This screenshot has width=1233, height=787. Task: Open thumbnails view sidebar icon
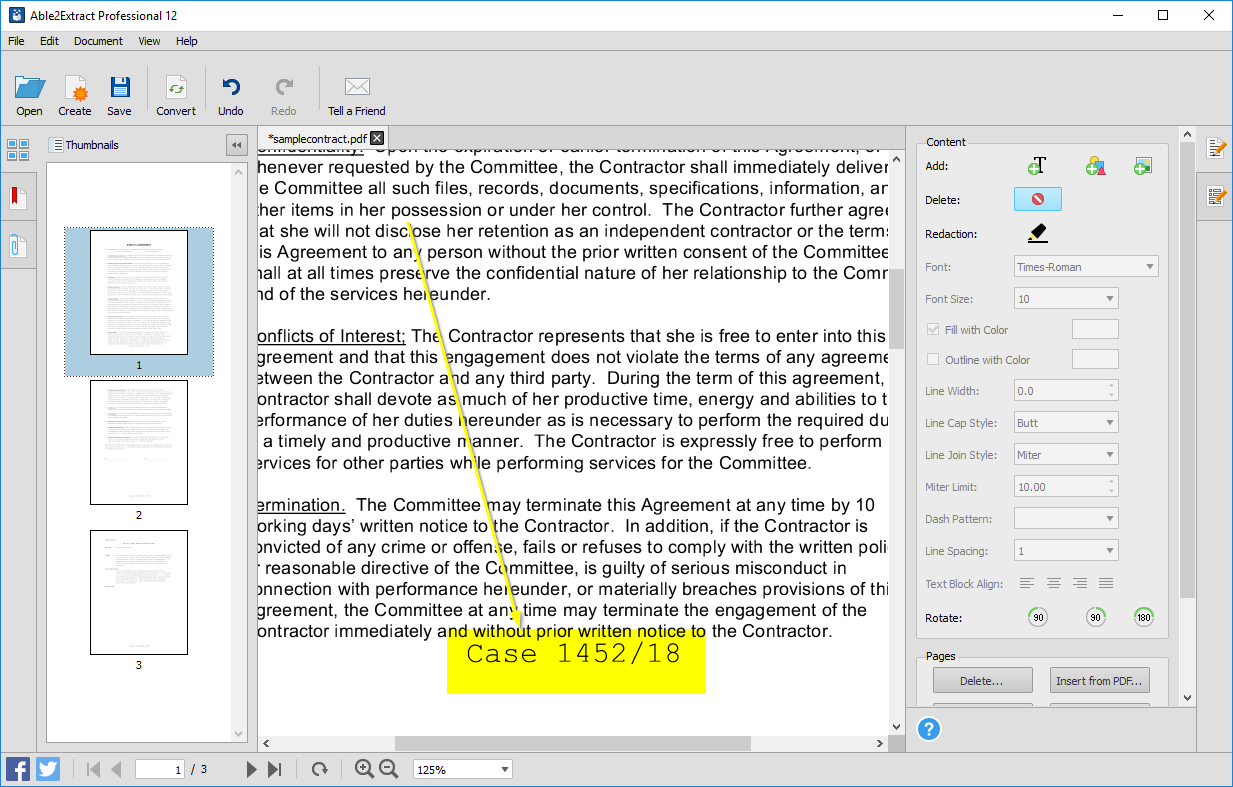[x=18, y=150]
